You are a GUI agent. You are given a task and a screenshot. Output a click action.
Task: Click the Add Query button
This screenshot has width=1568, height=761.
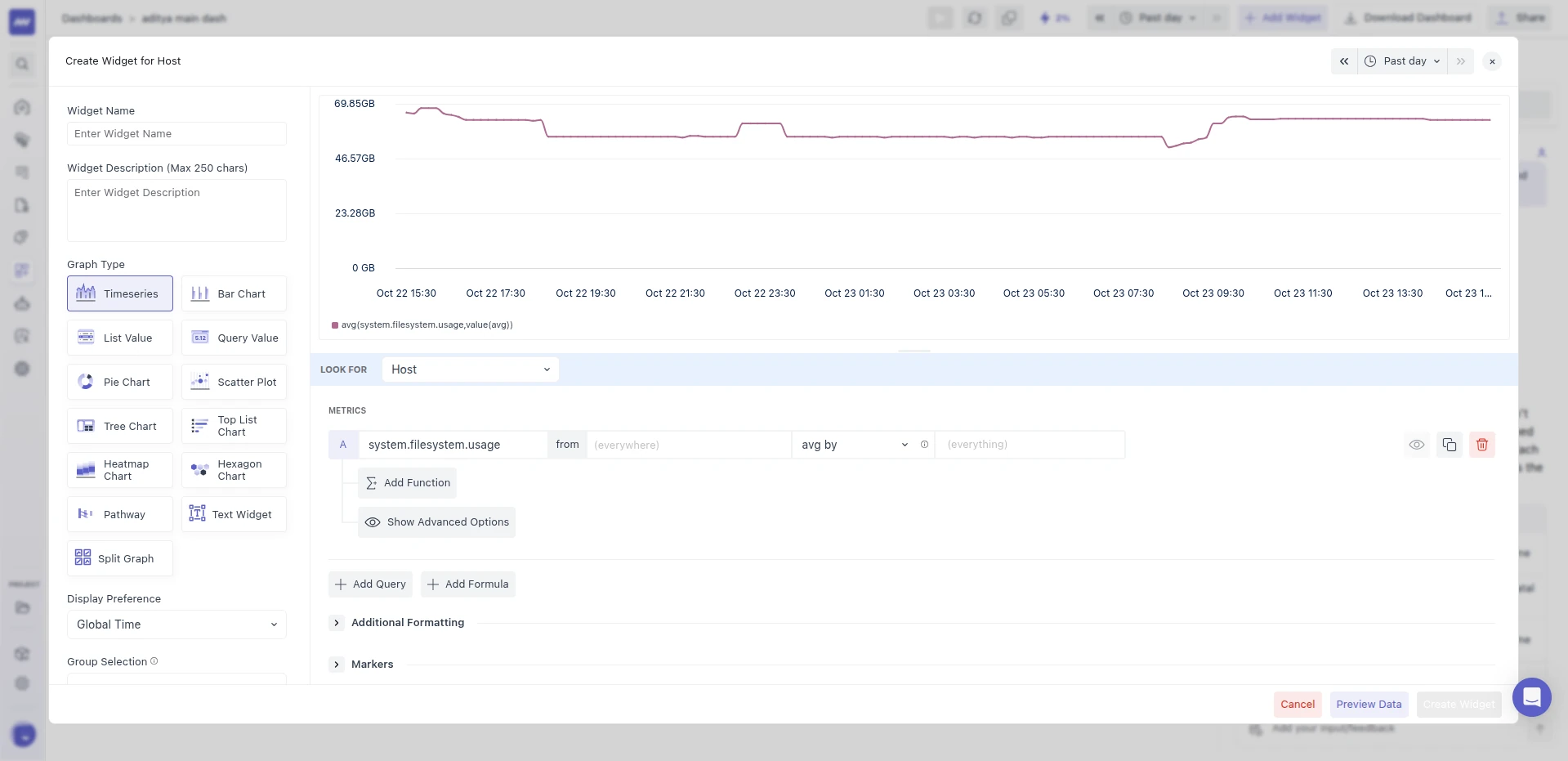370,584
